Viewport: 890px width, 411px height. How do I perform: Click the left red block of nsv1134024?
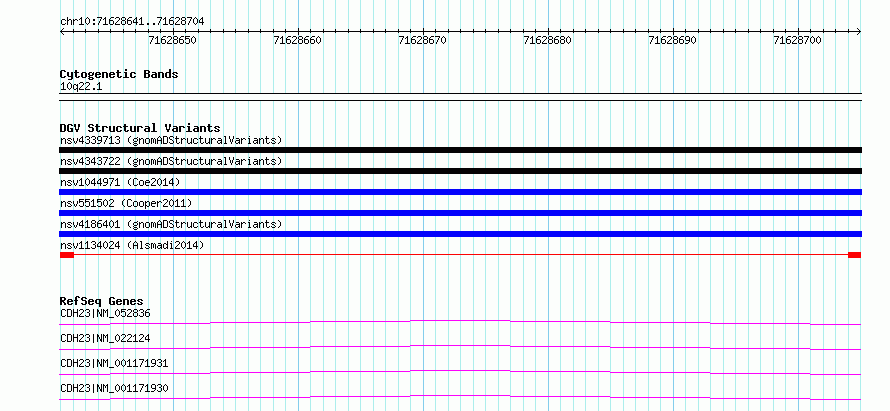pos(67,255)
